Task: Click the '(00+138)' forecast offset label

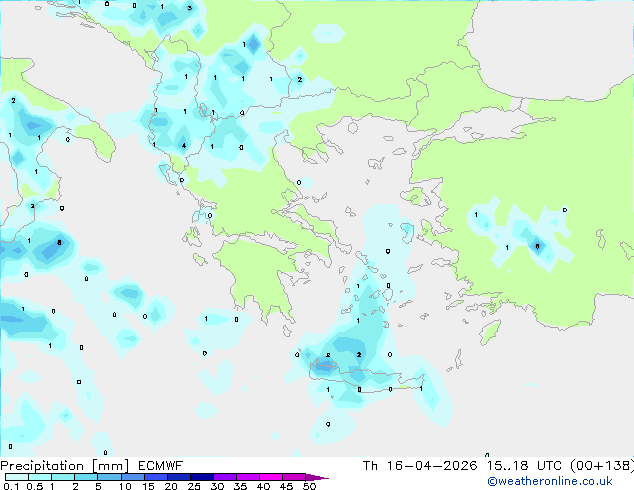Action: 602,466
